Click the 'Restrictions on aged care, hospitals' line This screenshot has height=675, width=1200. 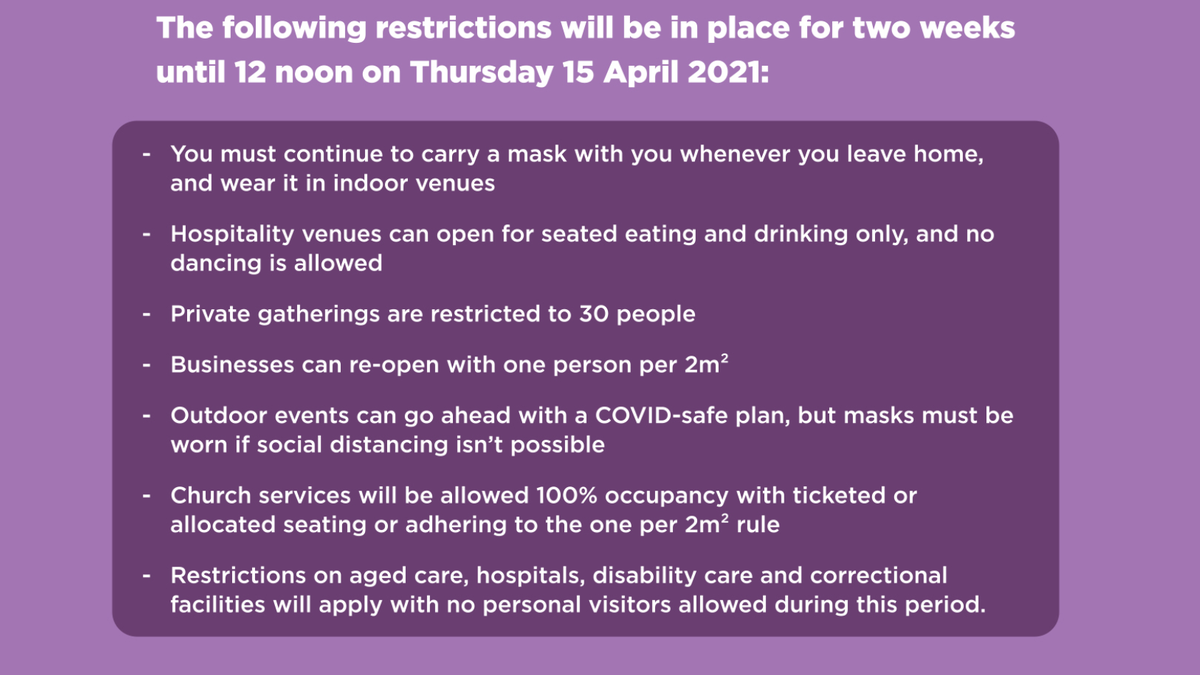pos(558,576)
